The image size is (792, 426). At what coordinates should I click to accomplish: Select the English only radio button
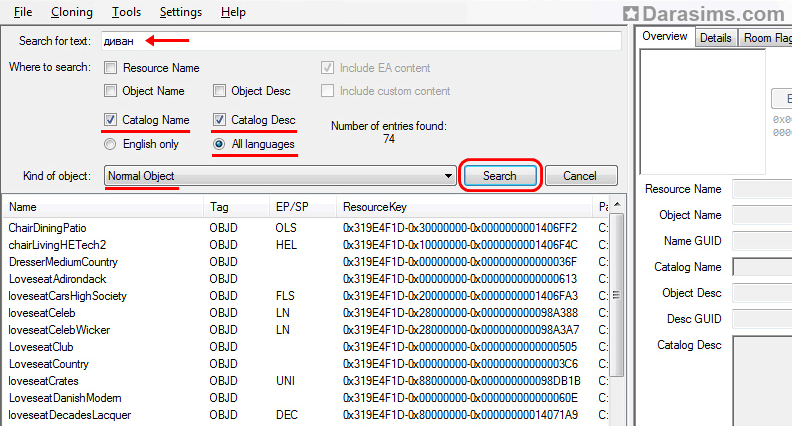[x=110, y=144]
